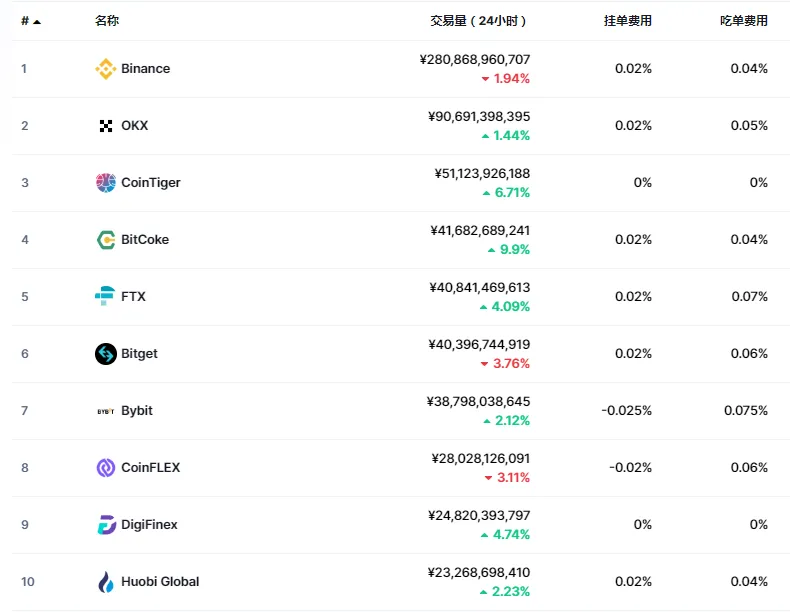Sort by 吃单费用 column header
Screen dimensions: 790x612
pos(744,21)
